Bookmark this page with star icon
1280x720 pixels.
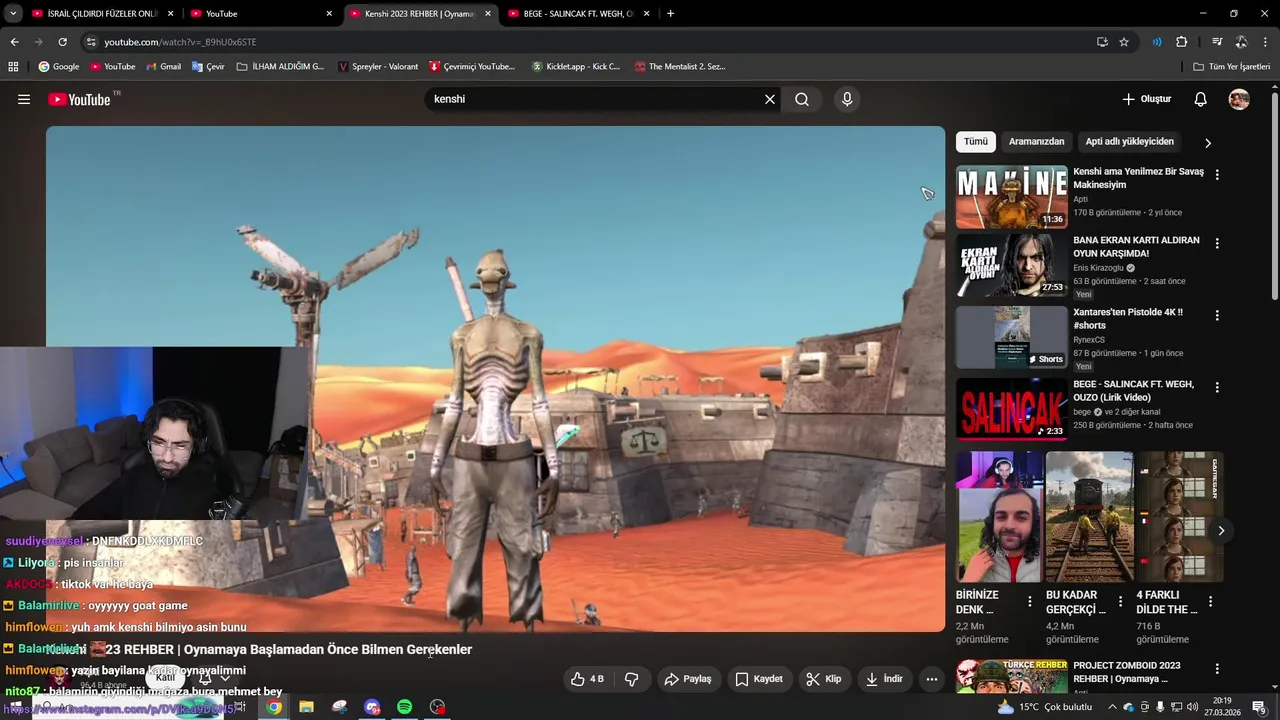(1124, 42)
